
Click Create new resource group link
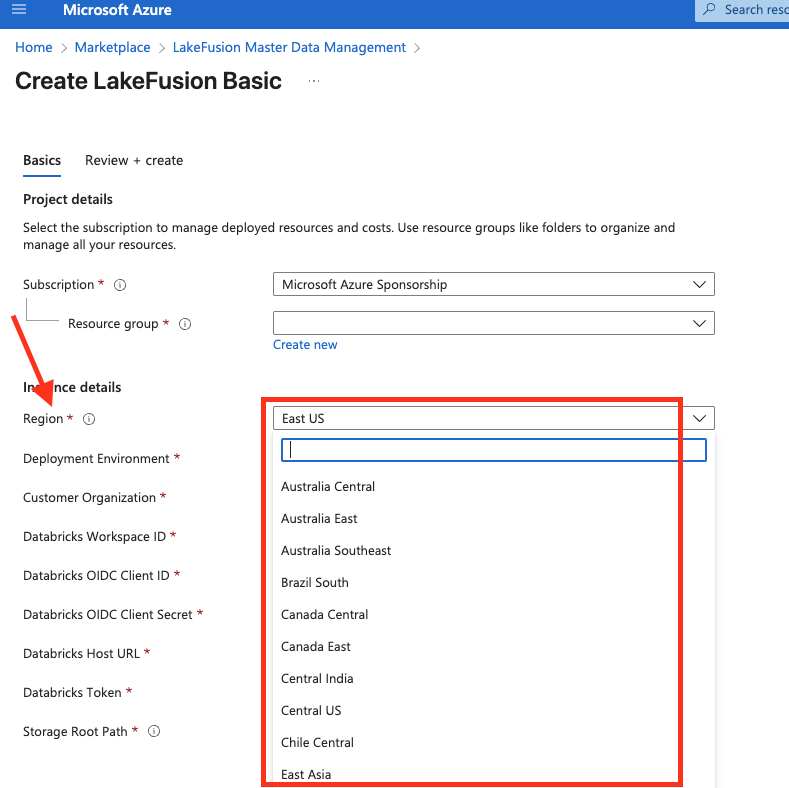[305, 345]
